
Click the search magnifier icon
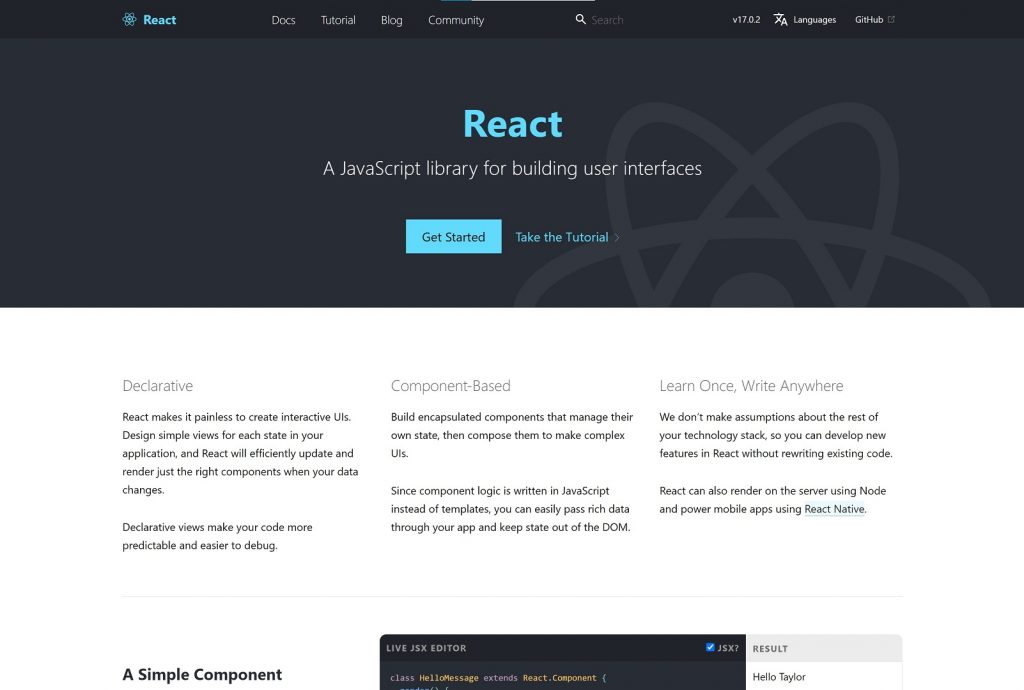point(580,20)
